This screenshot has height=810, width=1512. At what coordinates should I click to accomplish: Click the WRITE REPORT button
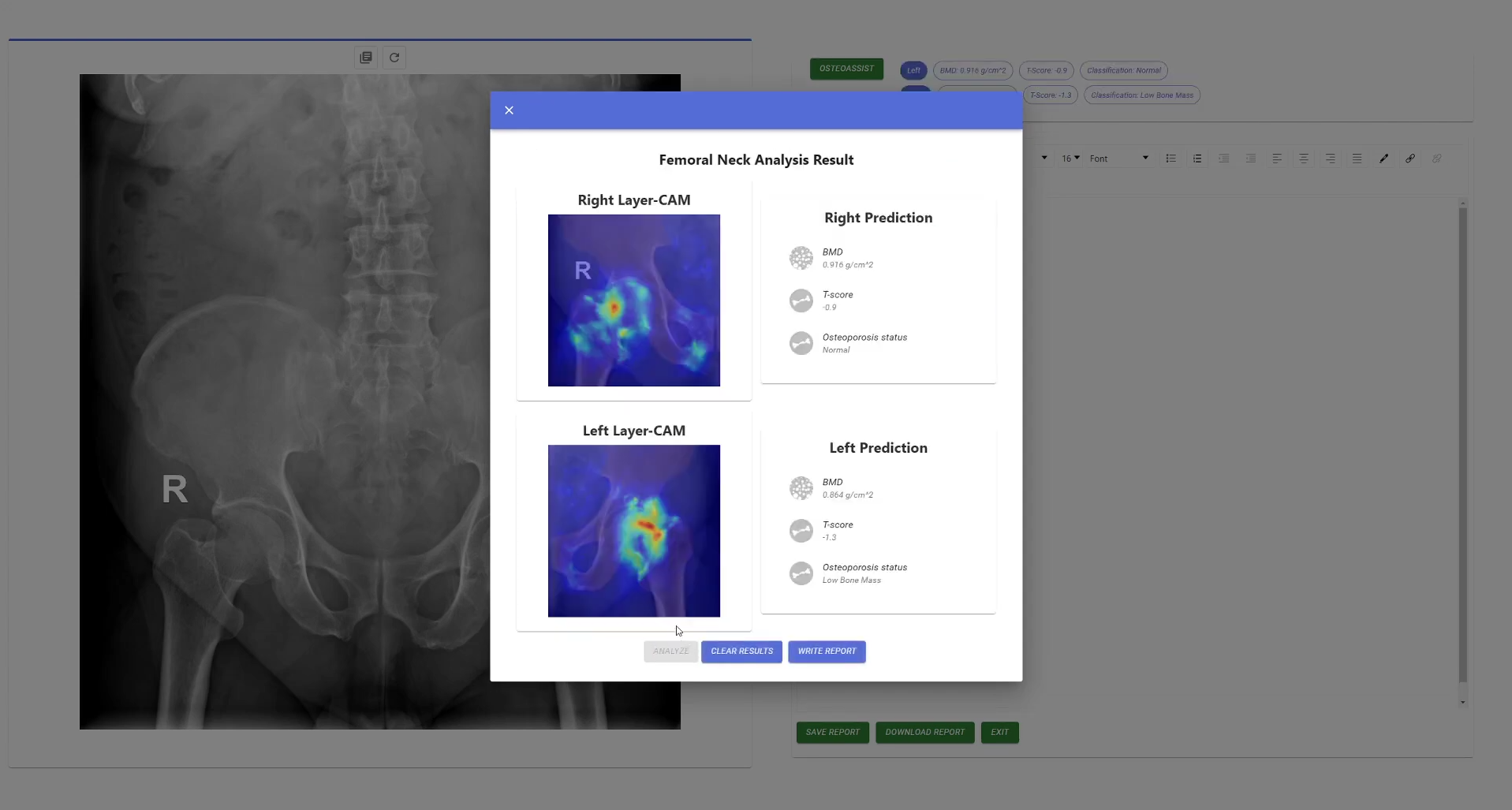click(826, 651)
